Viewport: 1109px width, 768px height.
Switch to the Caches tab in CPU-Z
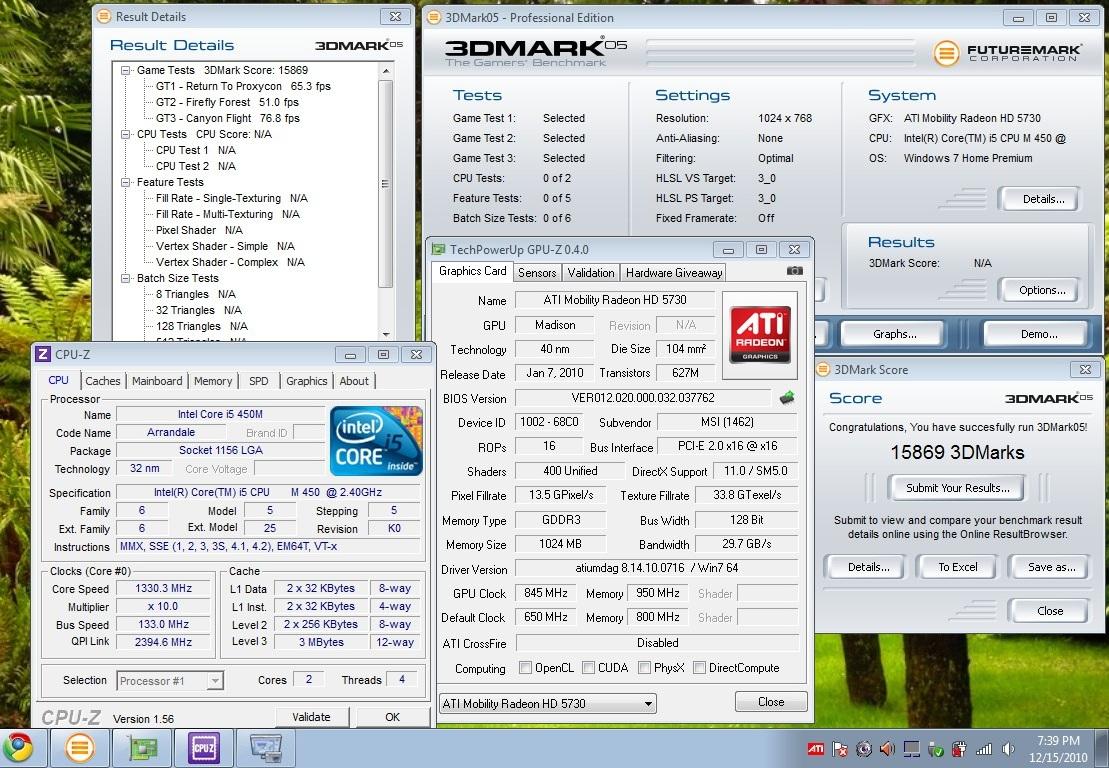coord(103,381)
